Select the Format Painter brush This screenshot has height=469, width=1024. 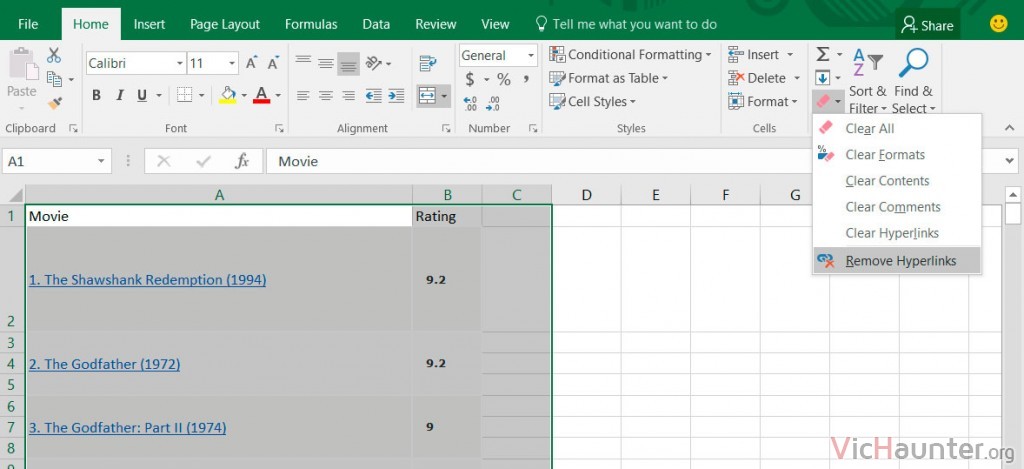55,103
